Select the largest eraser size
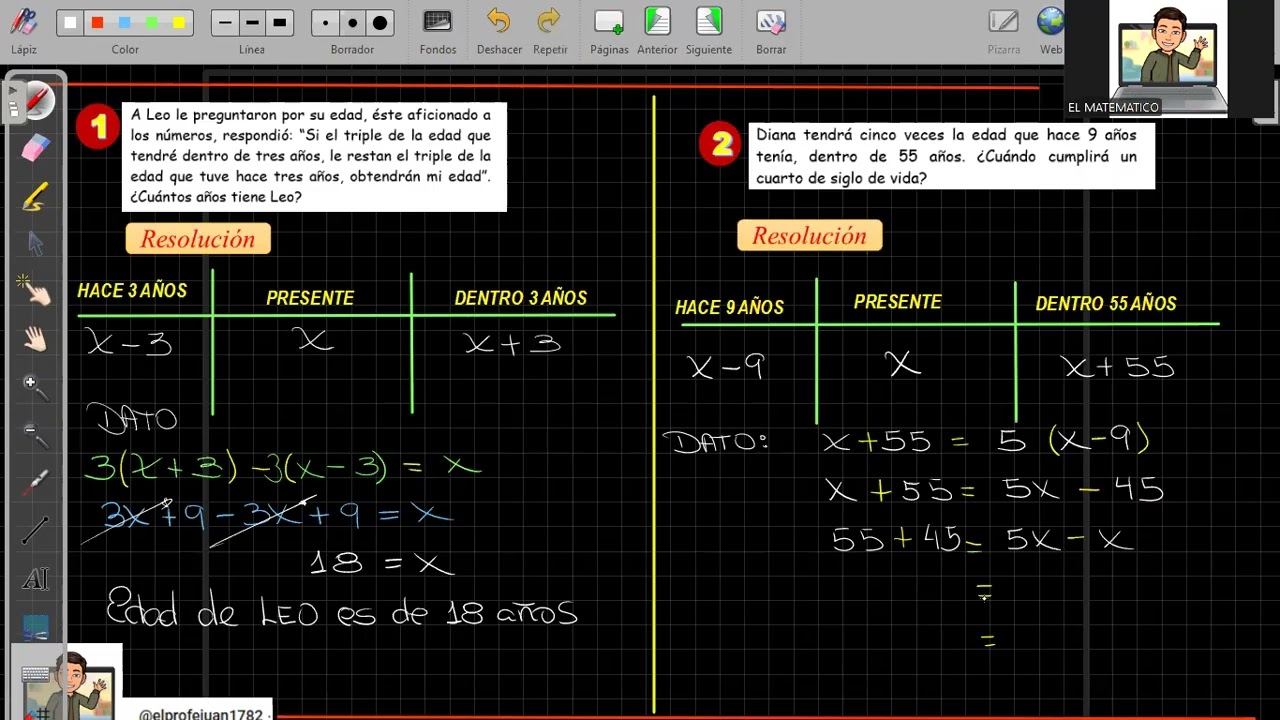Image resolution: width=1280 pixels, height=720 pixels. point(380,23)
